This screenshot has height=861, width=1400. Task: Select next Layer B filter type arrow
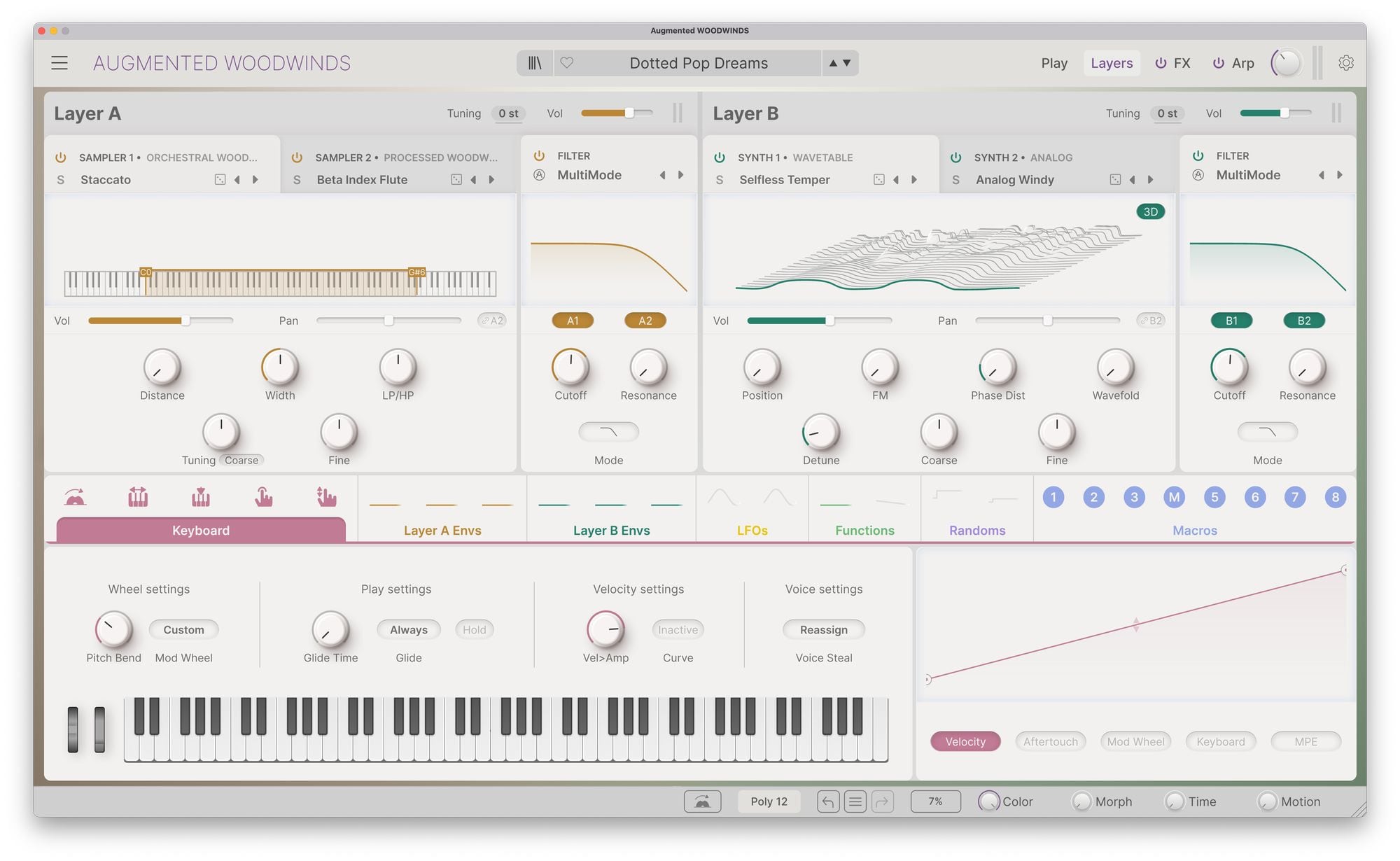(x=1339, y=175)
